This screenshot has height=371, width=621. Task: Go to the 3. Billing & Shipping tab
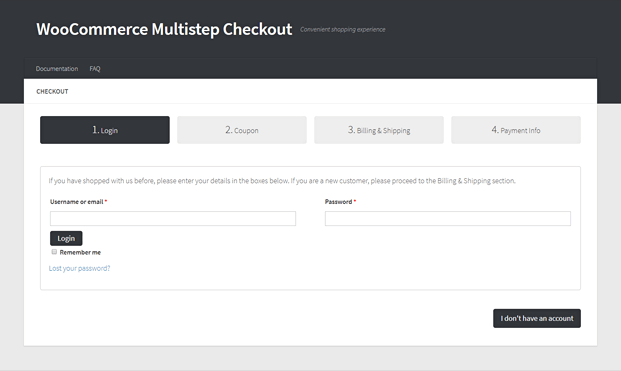coord(379,130)
